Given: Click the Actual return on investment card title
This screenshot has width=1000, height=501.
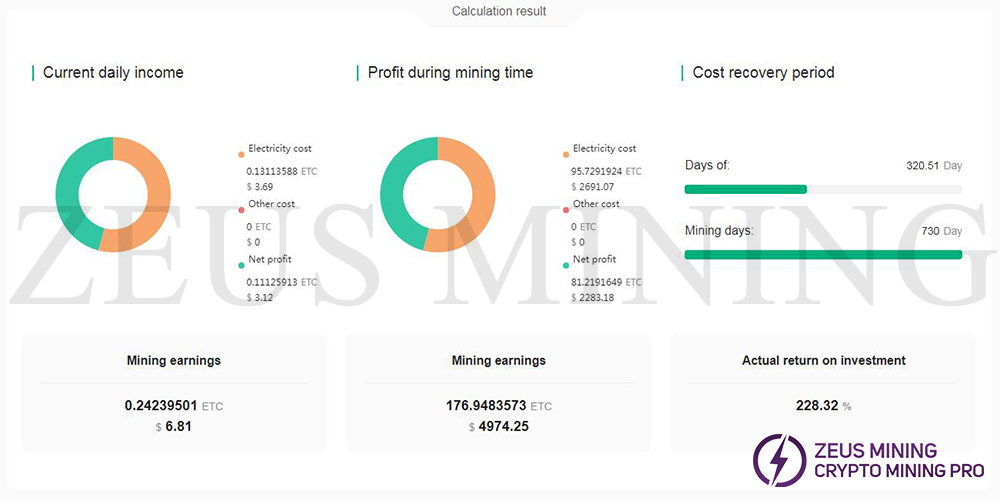Looking at the screenshot, I should coord(823,360).
